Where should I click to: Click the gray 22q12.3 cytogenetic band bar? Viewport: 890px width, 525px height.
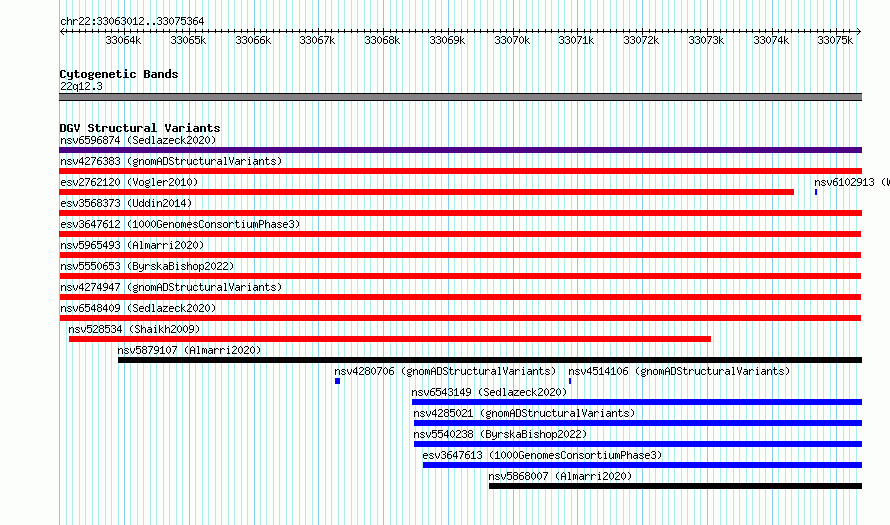pyautogui.click(x=460, y=97)
